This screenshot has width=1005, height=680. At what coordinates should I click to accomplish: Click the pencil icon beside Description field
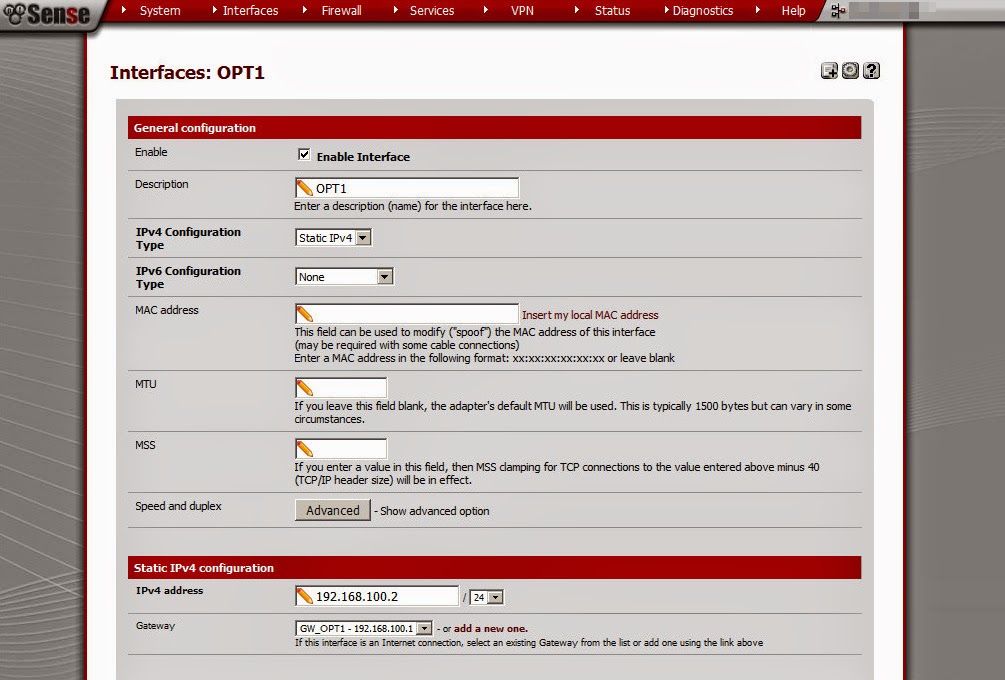[x=302, y=187]
